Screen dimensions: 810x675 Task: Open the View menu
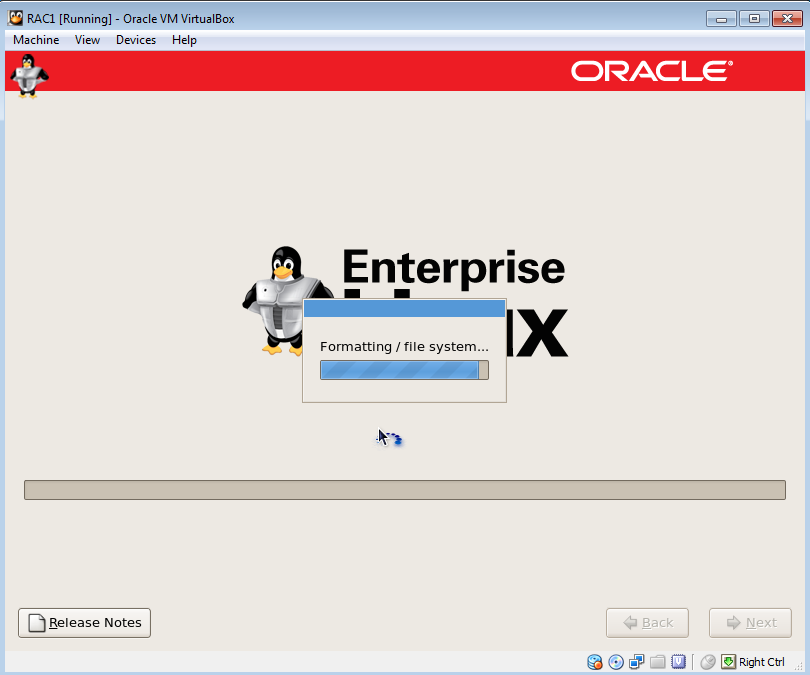(x=87, y=40)
